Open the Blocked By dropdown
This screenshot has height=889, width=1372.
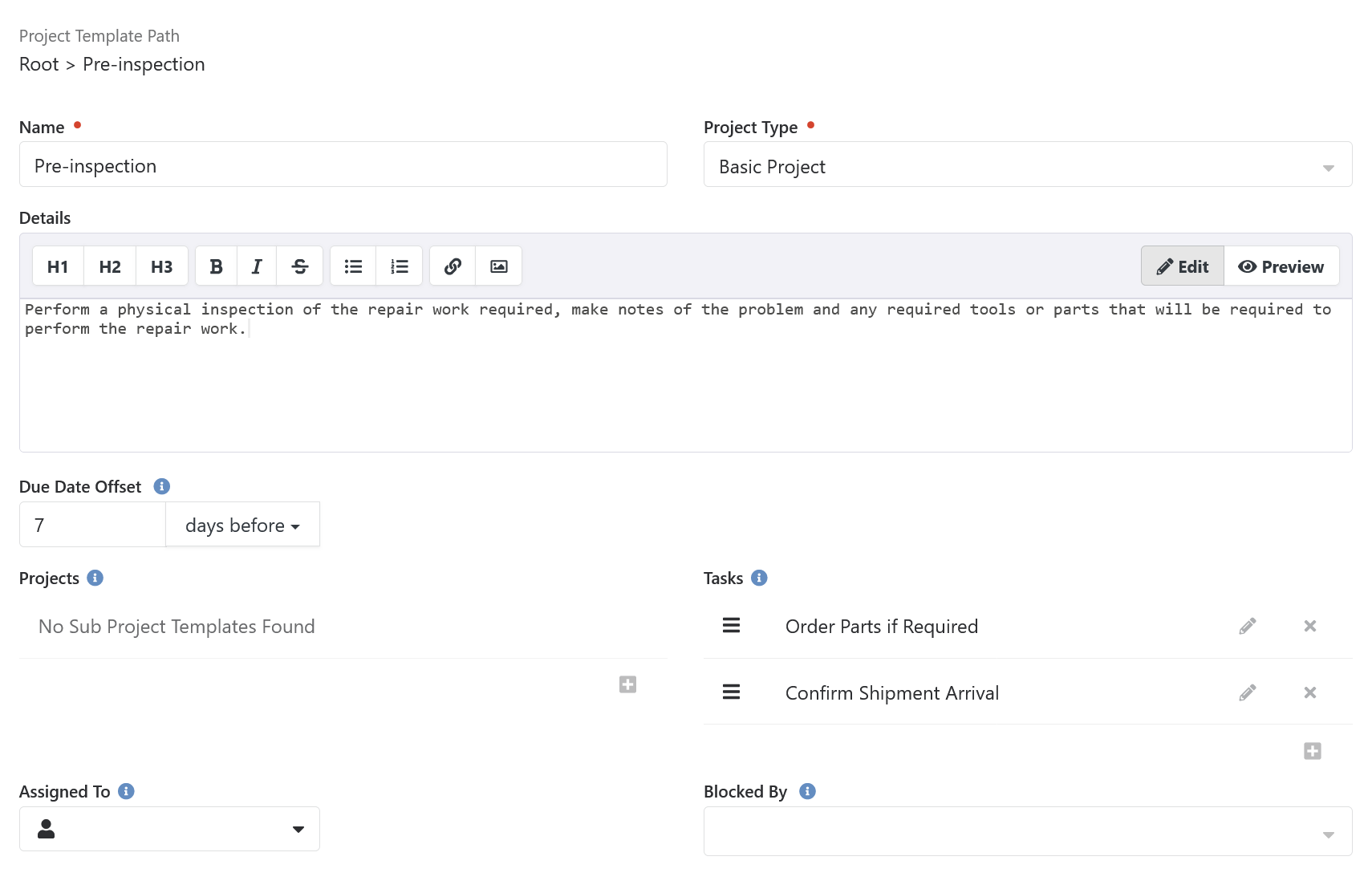(x=1027, y=832)
